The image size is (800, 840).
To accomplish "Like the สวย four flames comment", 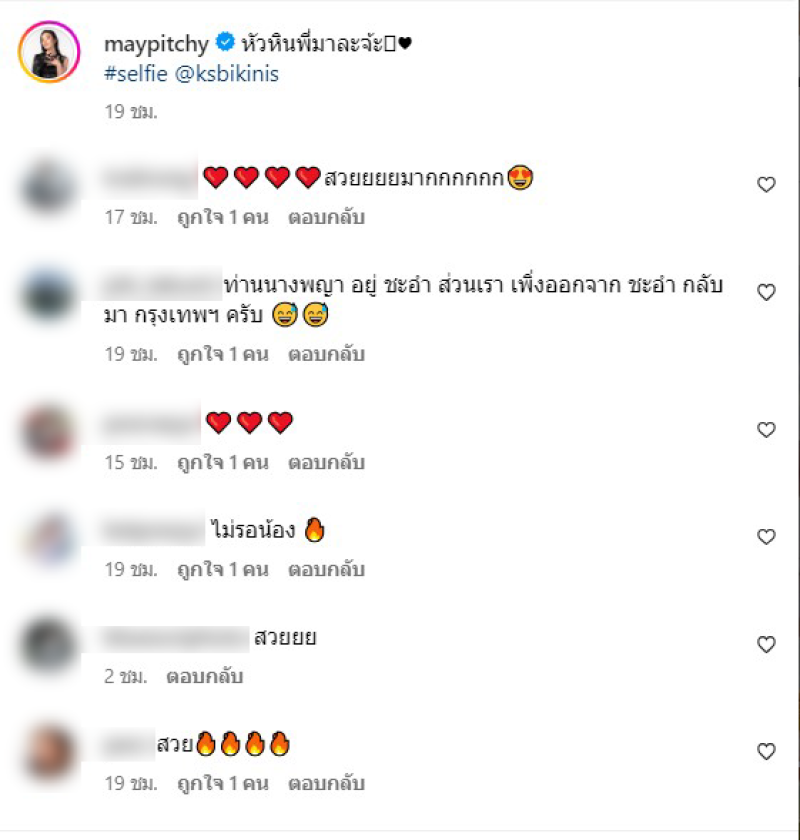I will pos(766,752).
